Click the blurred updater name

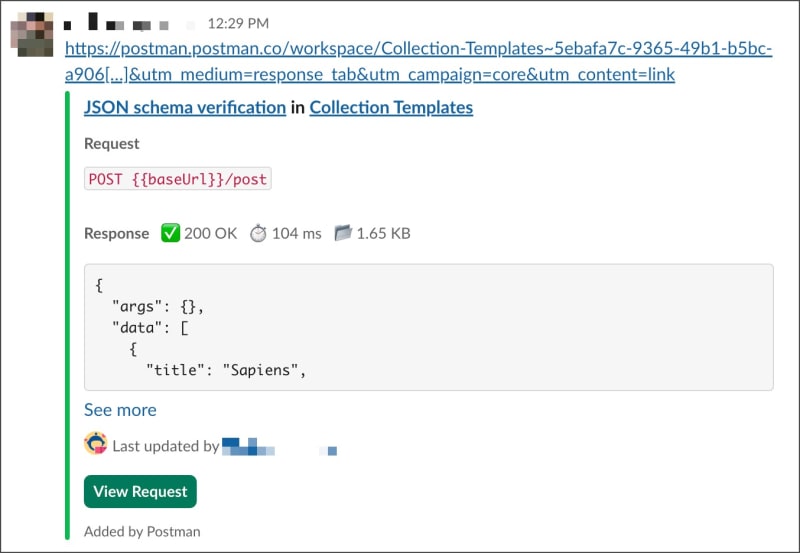point(280,446)
